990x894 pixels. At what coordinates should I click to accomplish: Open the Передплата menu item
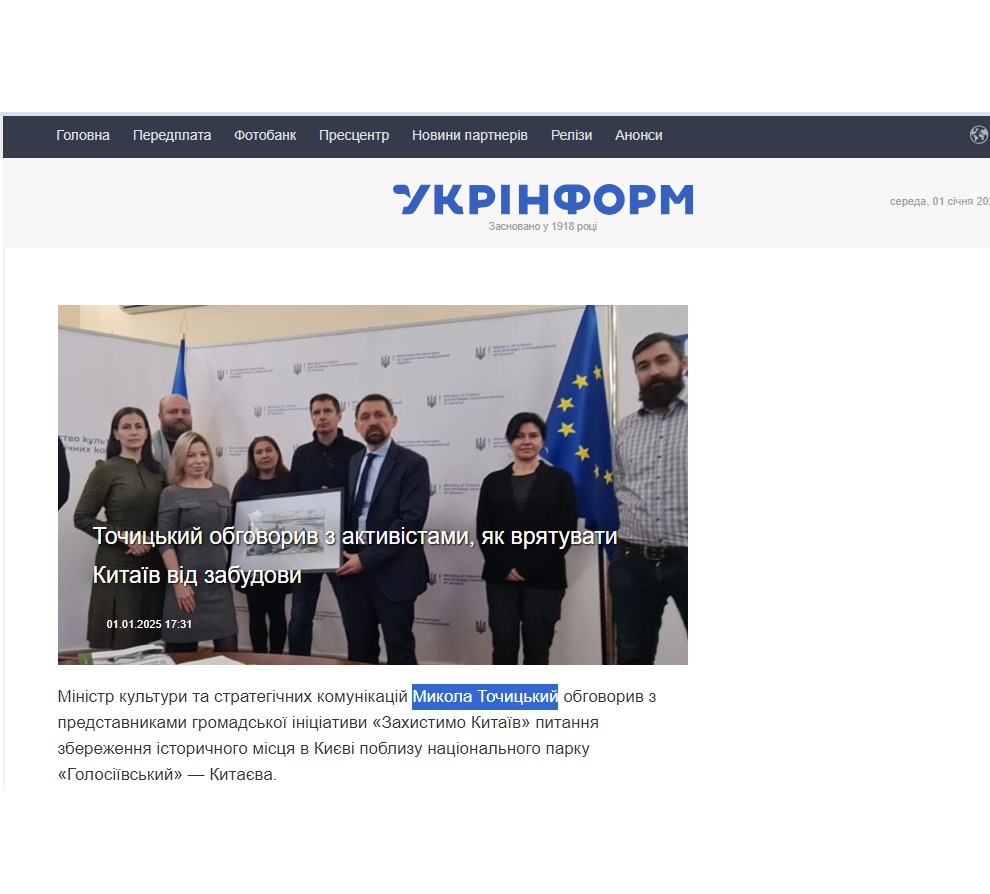tap(172, 135)
